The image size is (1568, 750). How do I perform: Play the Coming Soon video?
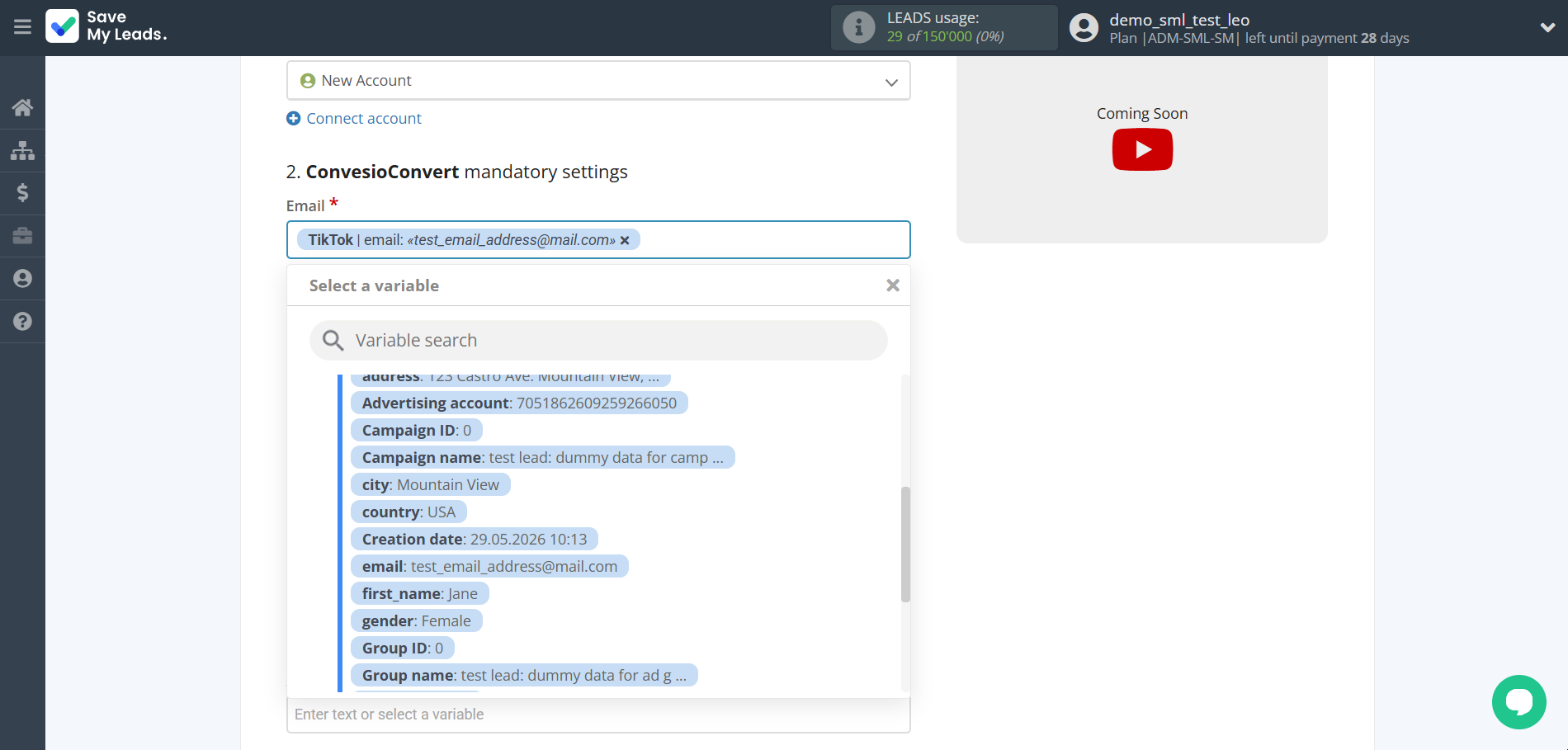pos(1142,149)
